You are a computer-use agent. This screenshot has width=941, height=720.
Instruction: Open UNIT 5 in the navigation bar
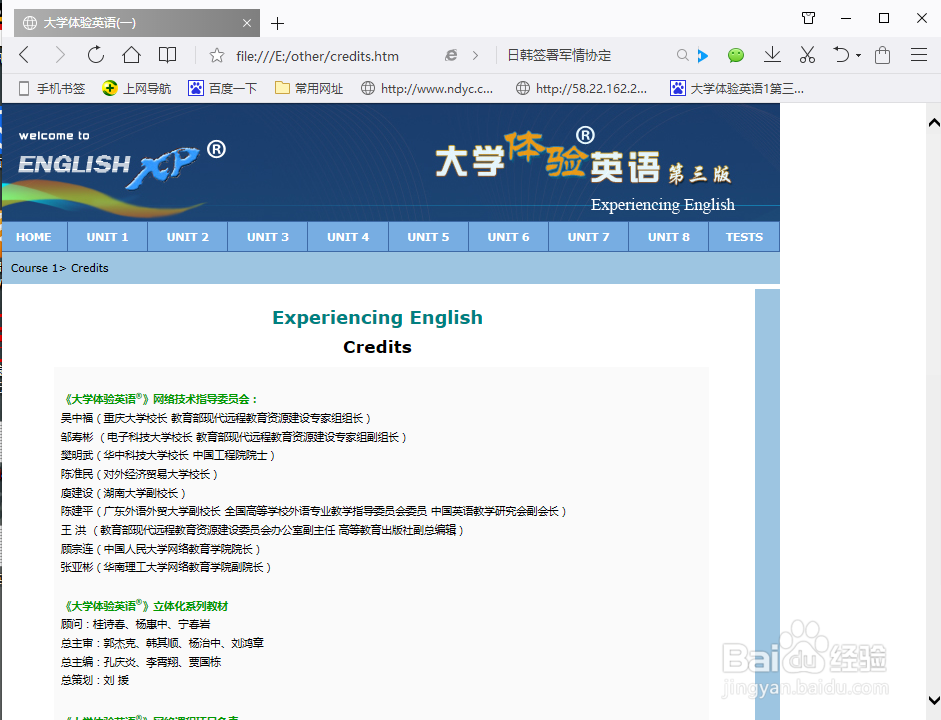pyautogui.click(x=428, y=237)
